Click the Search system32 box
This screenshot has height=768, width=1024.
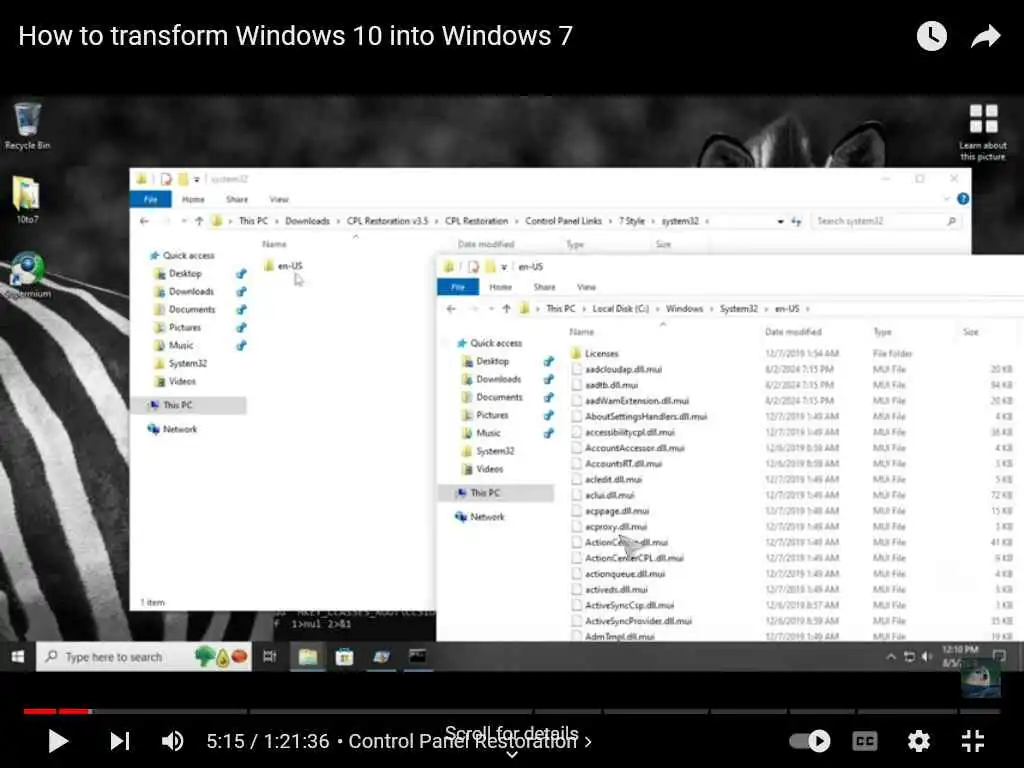coord(886,221)
